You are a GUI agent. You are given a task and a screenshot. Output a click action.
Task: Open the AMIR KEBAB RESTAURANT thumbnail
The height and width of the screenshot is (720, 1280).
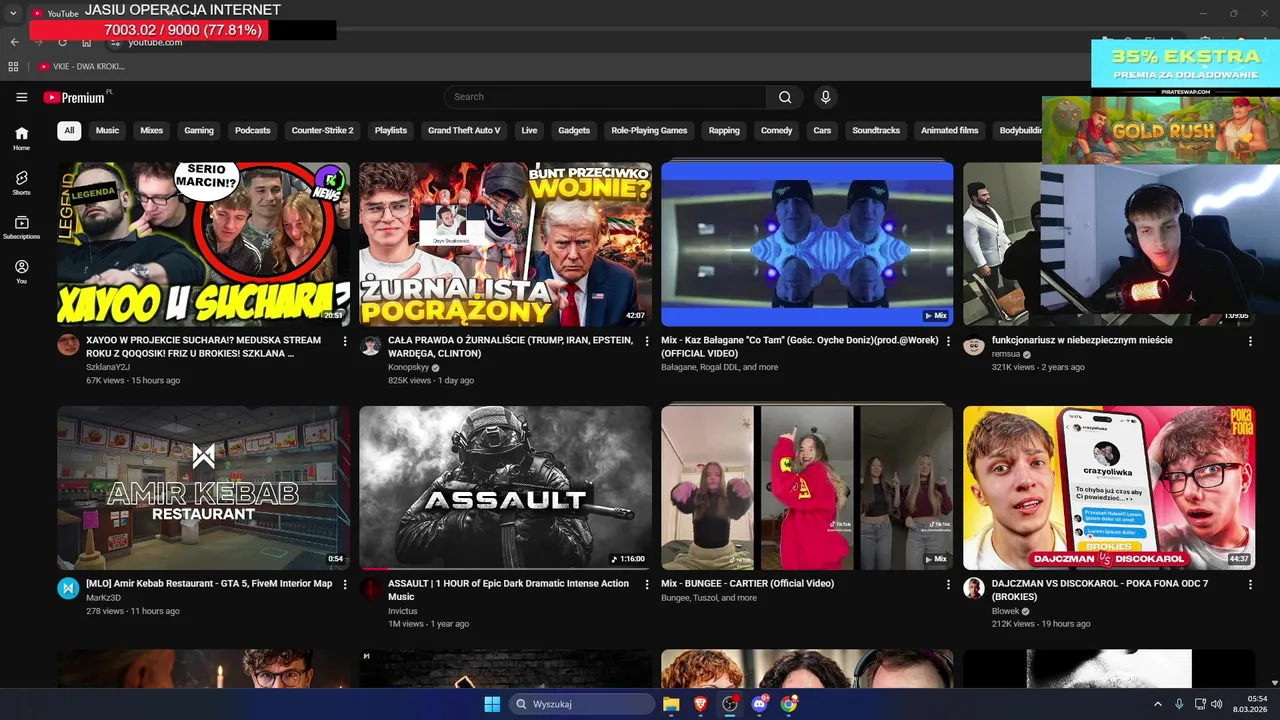tap(204, 488)
